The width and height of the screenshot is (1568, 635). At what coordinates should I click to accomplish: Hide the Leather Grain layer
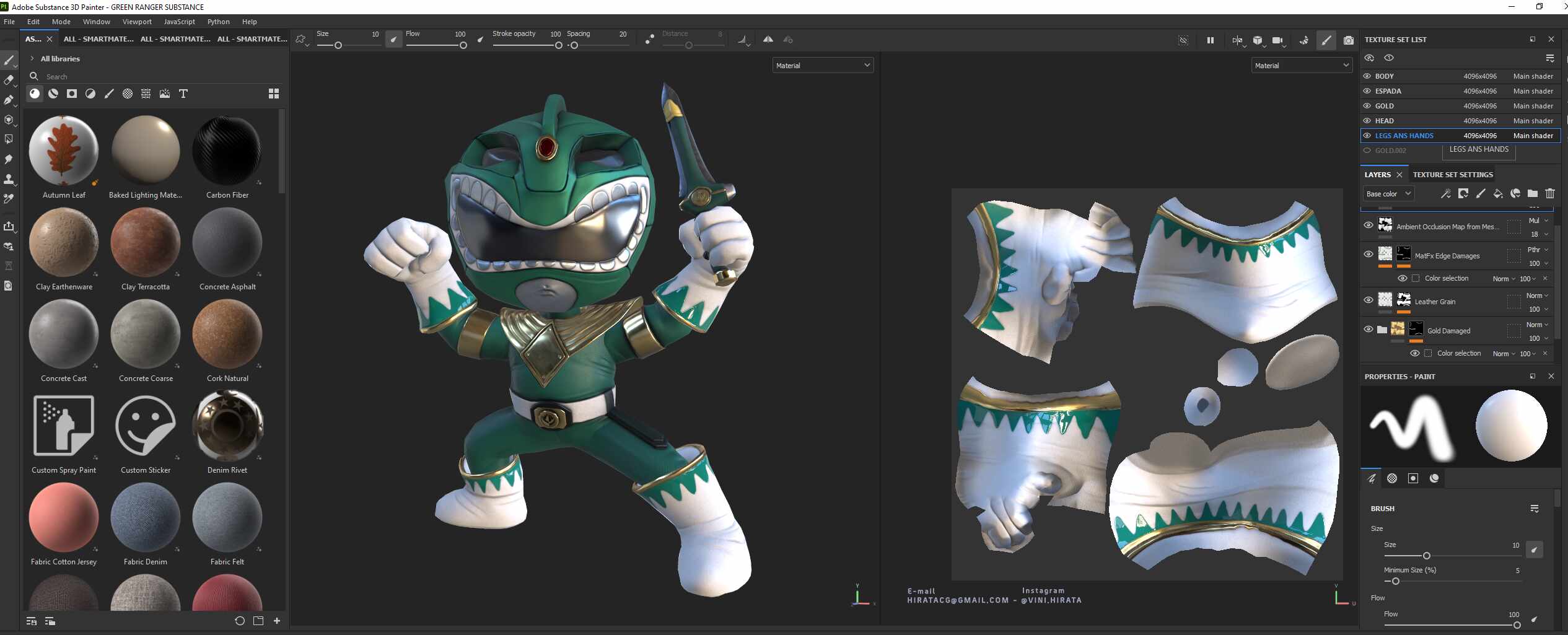1369,300
